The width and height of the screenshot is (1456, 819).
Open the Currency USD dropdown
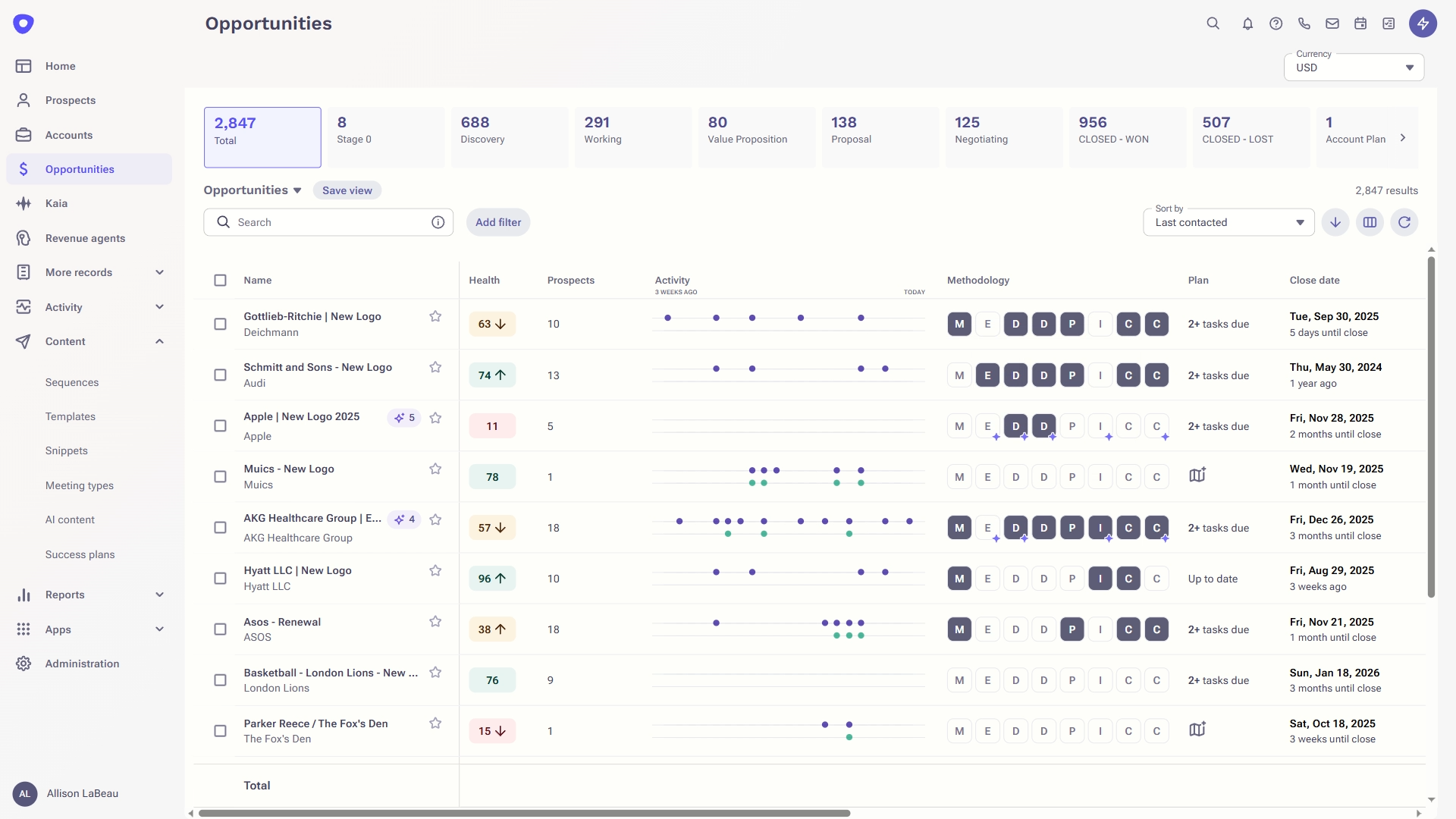1354,67
